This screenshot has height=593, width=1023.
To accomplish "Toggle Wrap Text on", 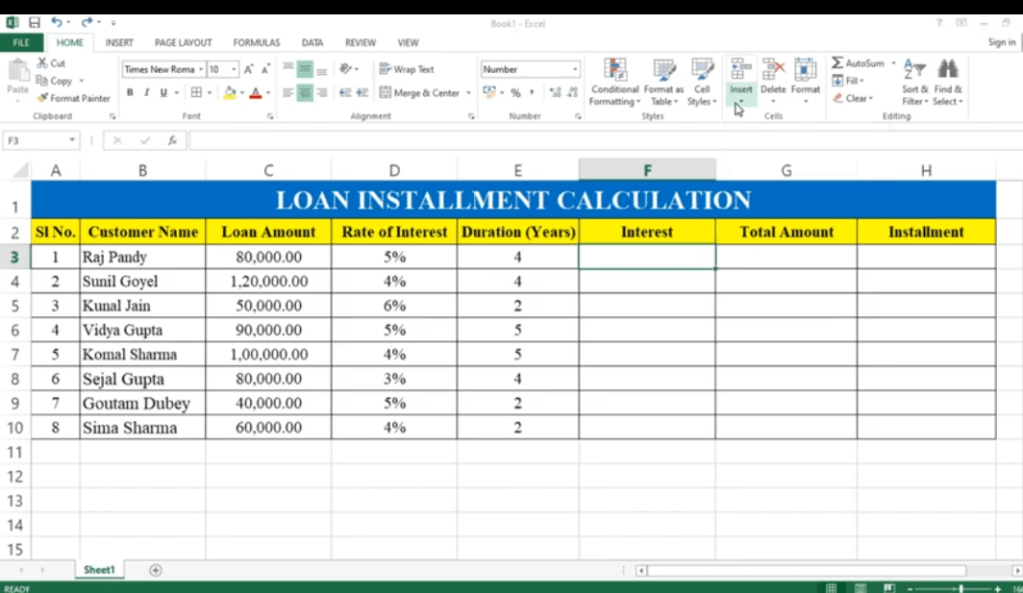I will [x=406, y=69].
